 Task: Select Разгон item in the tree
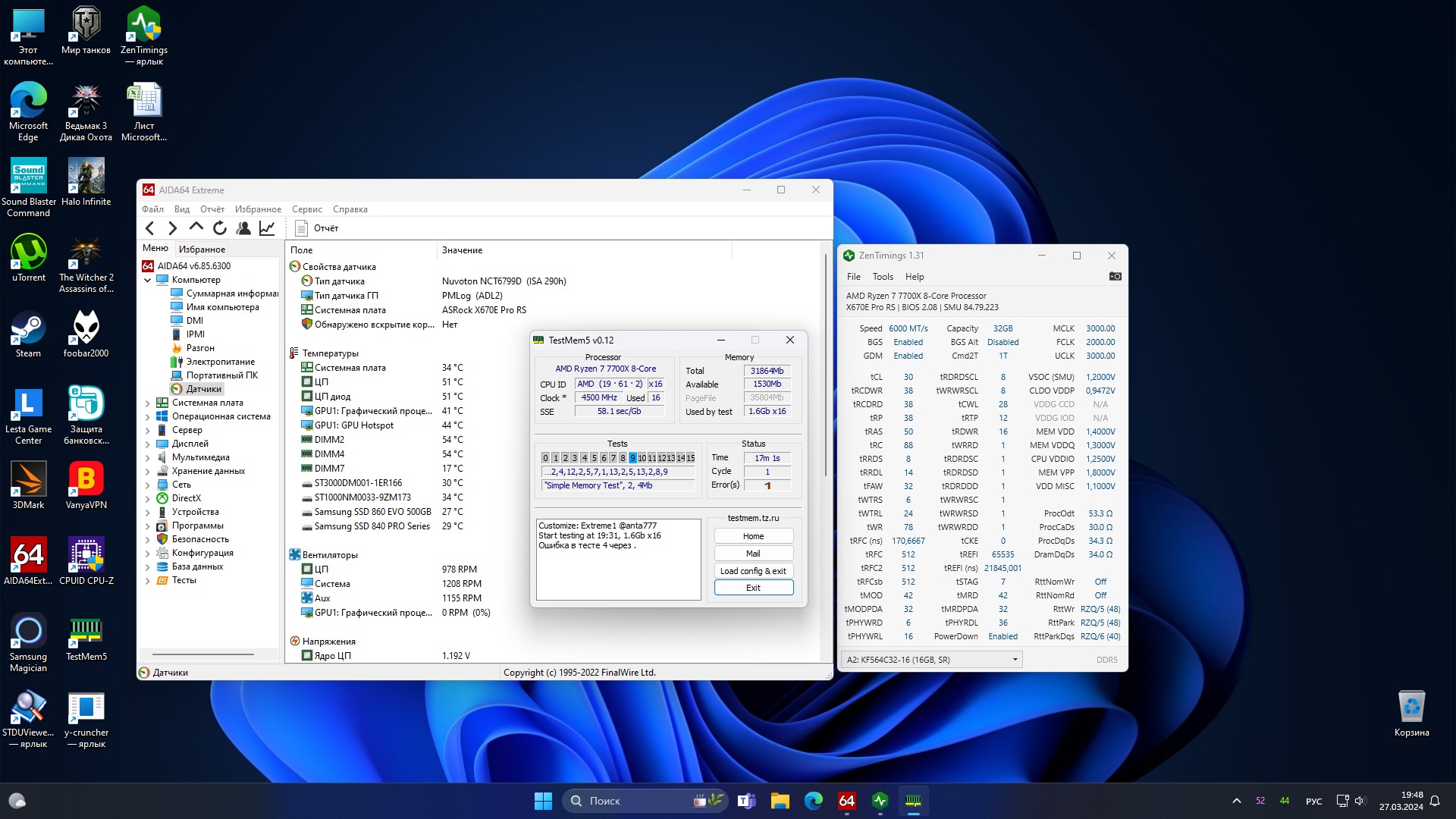pyautogui.click(x=200, y=348)
